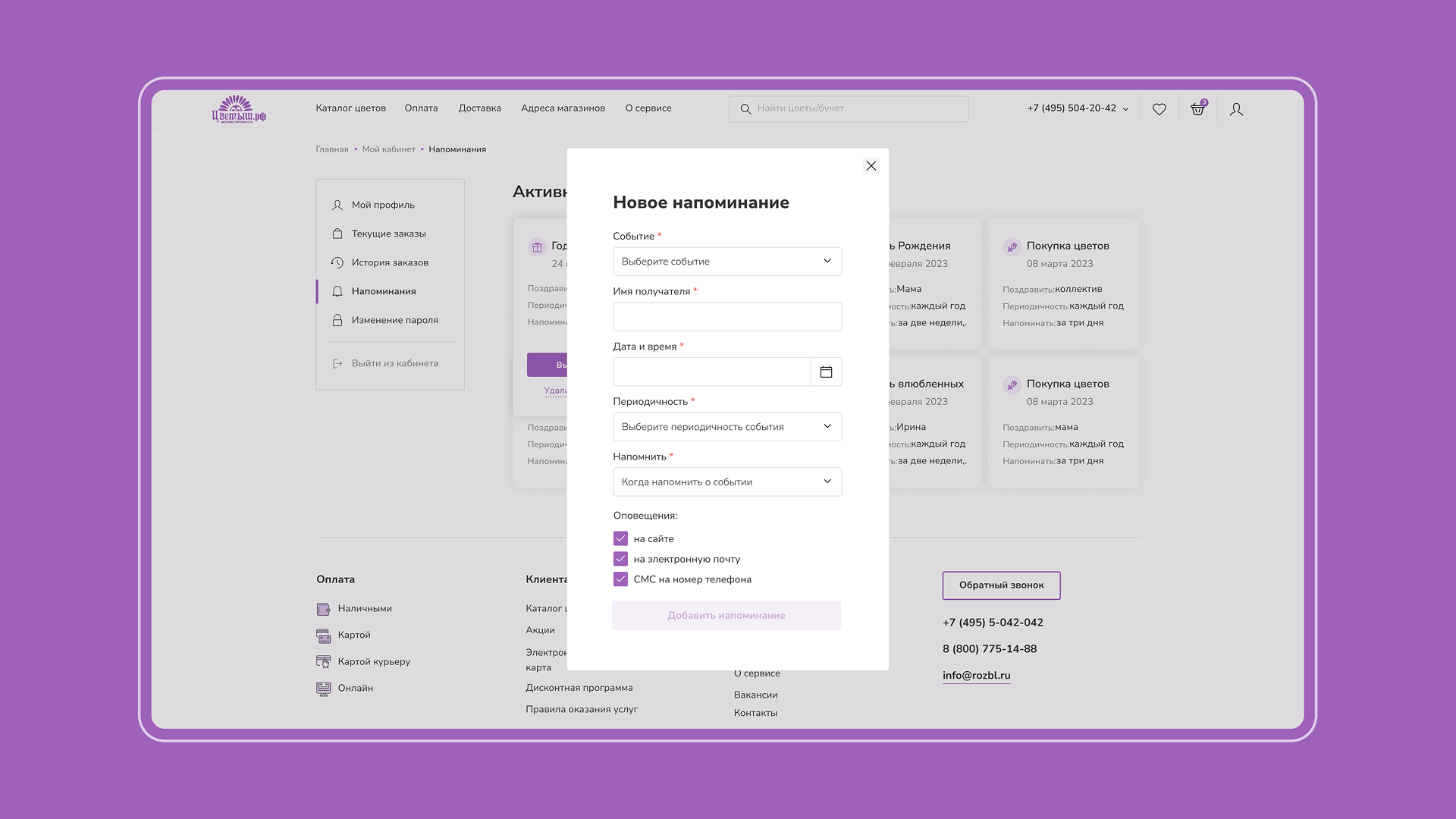
Task: Expand 'Когда напомнить о событии' dropdown
Action: 726,482
